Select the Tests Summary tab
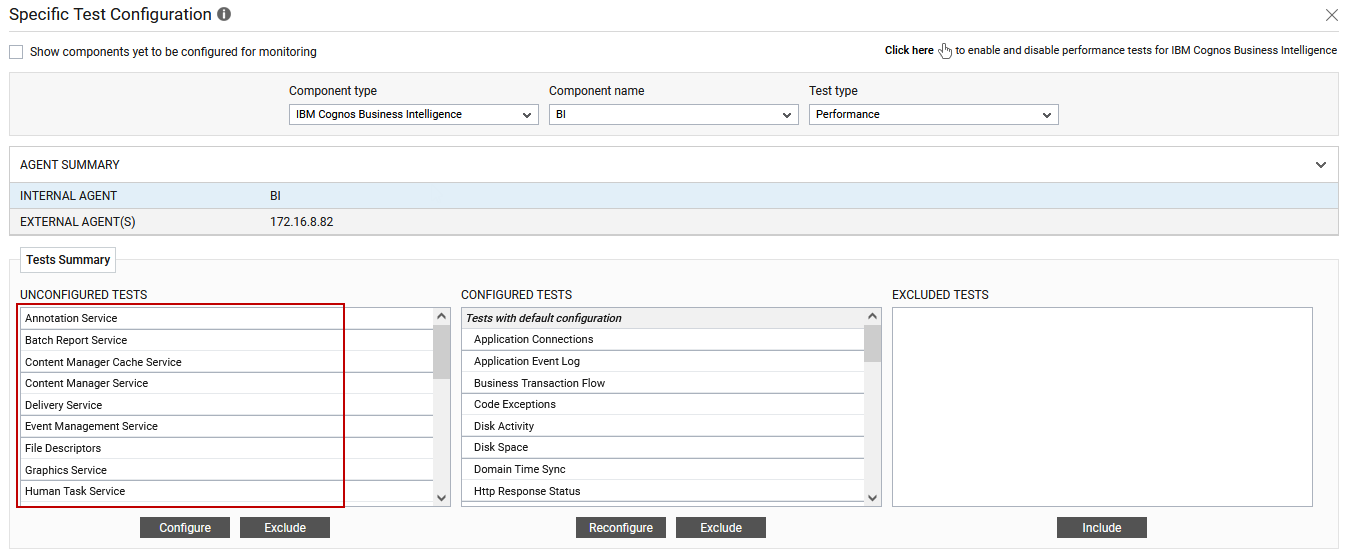Image resolution: width=1345 pixels, height=555 pixels. (x=68, y=260)
